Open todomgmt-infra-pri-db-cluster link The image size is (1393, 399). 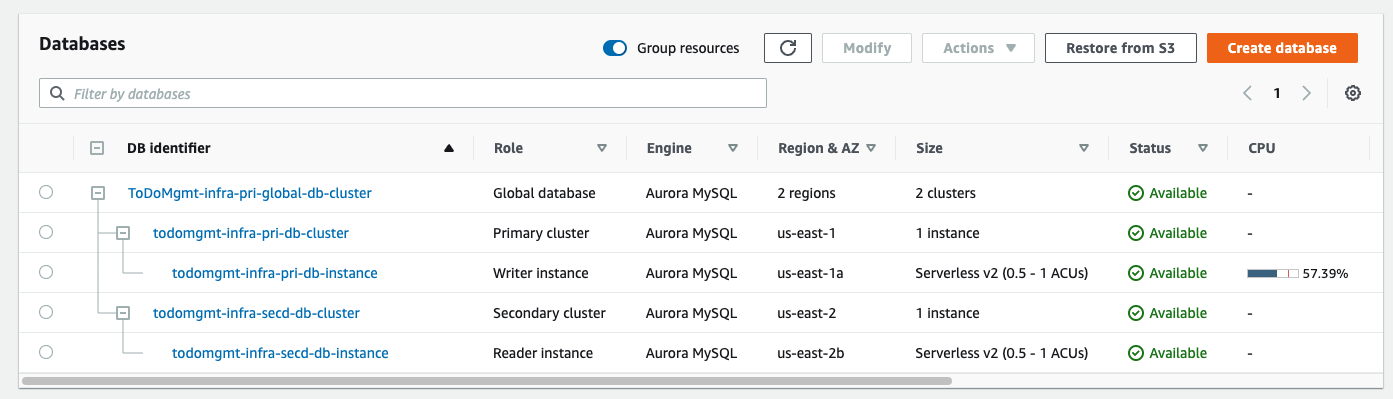click(251, 233)
